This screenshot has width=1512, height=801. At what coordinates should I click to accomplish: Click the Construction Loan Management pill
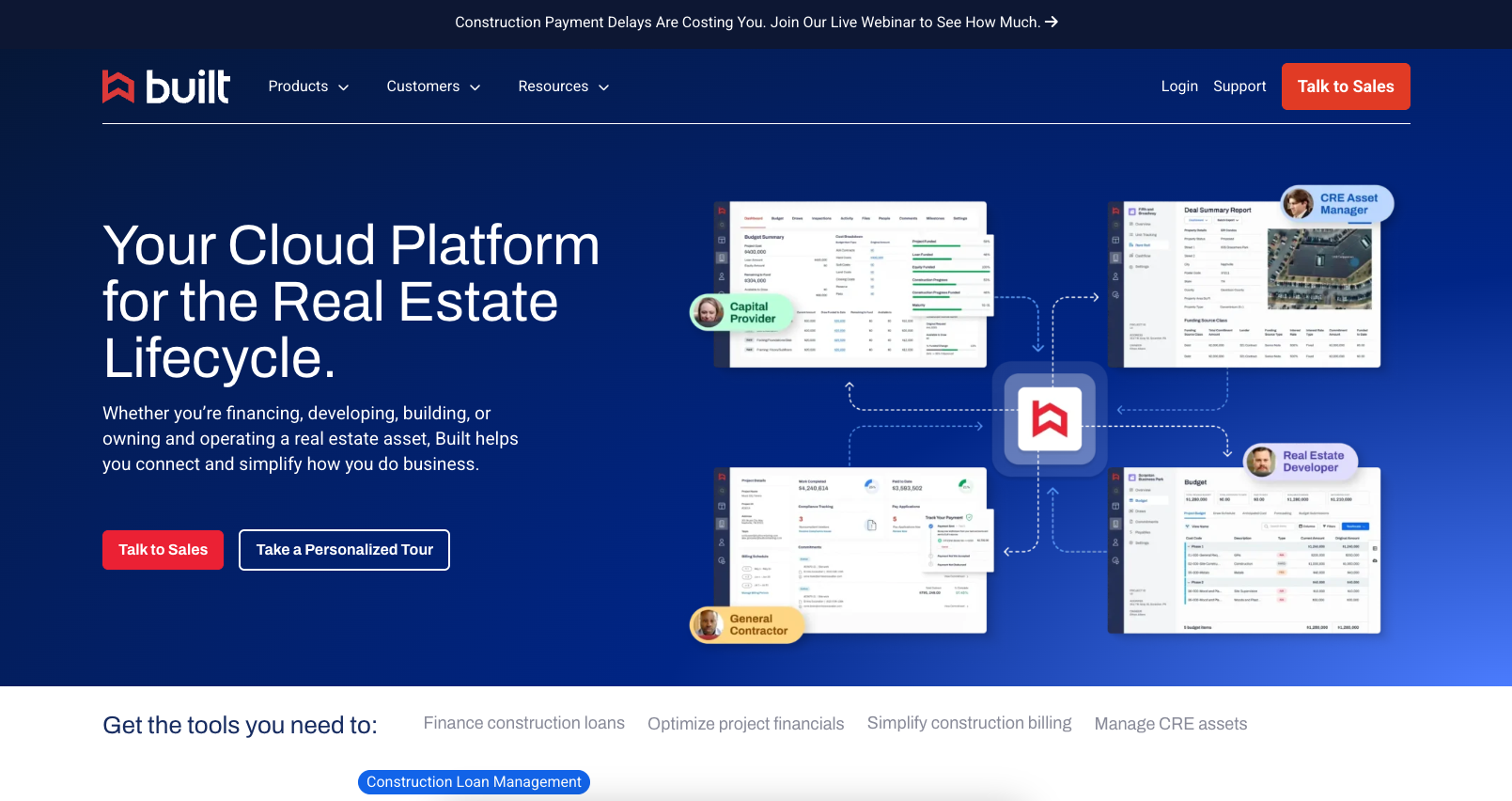474,782
